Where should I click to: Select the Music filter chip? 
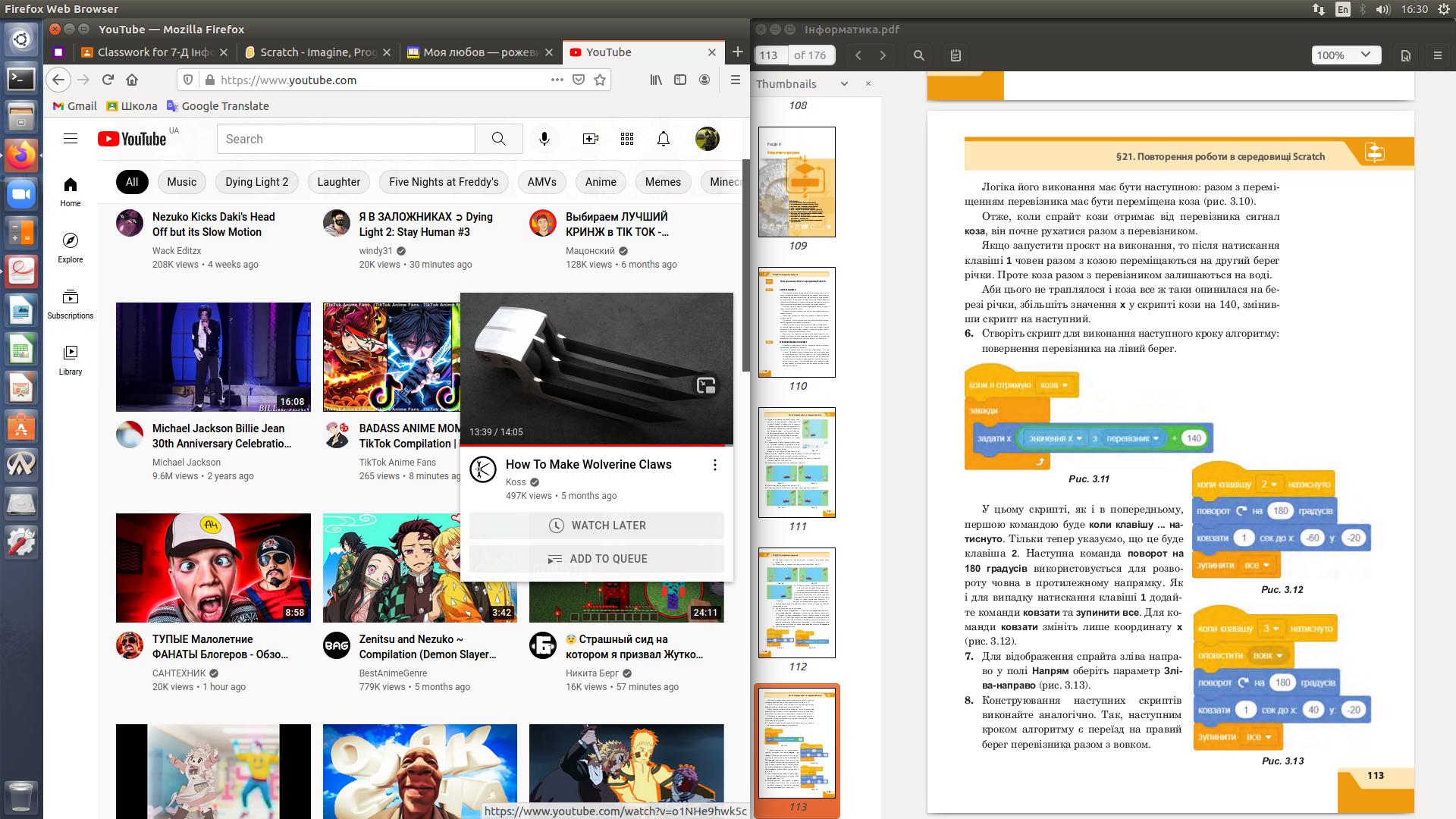coord(181,182)
